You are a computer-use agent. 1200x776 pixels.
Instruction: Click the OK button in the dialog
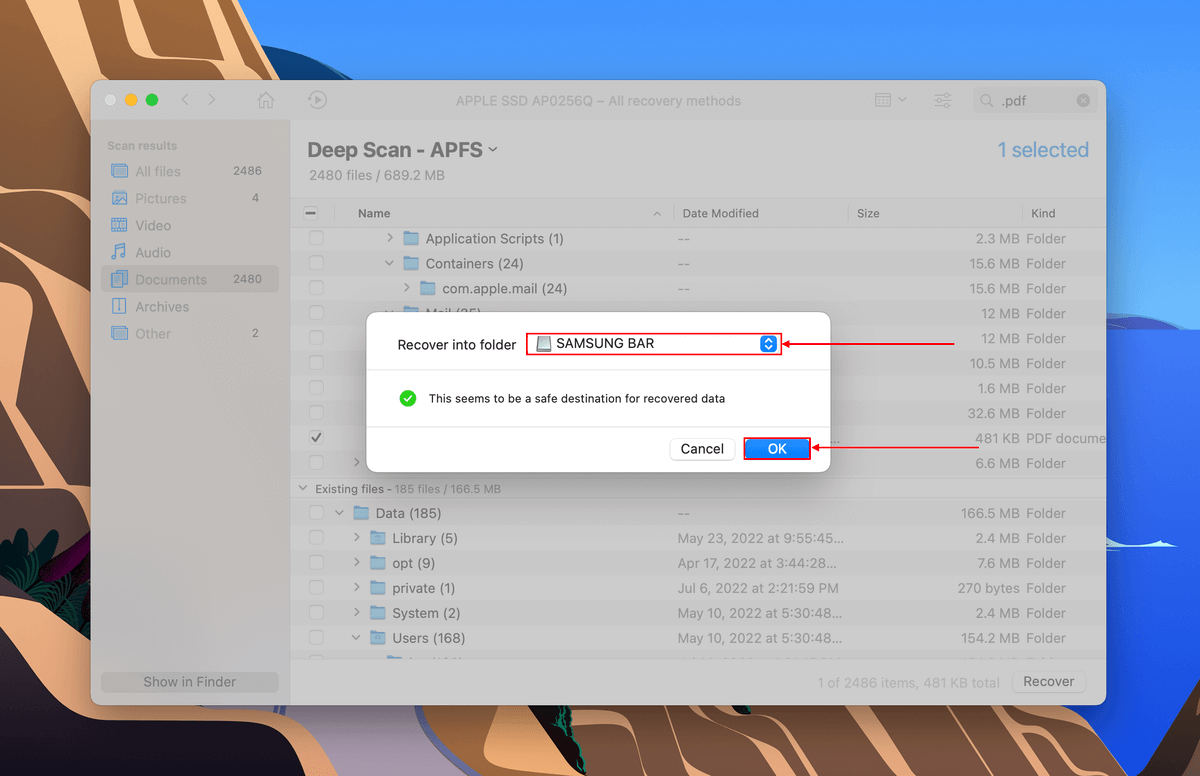click(x=777, y=449)
